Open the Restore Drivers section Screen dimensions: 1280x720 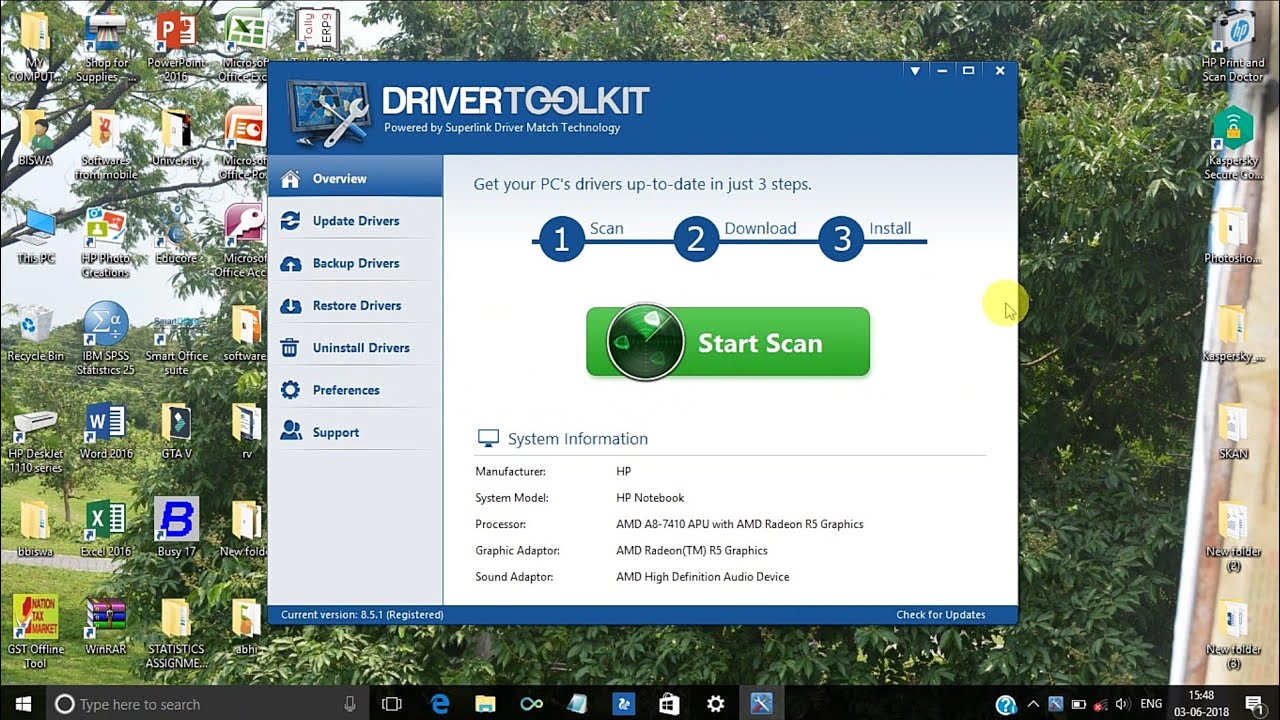[355, 305]
